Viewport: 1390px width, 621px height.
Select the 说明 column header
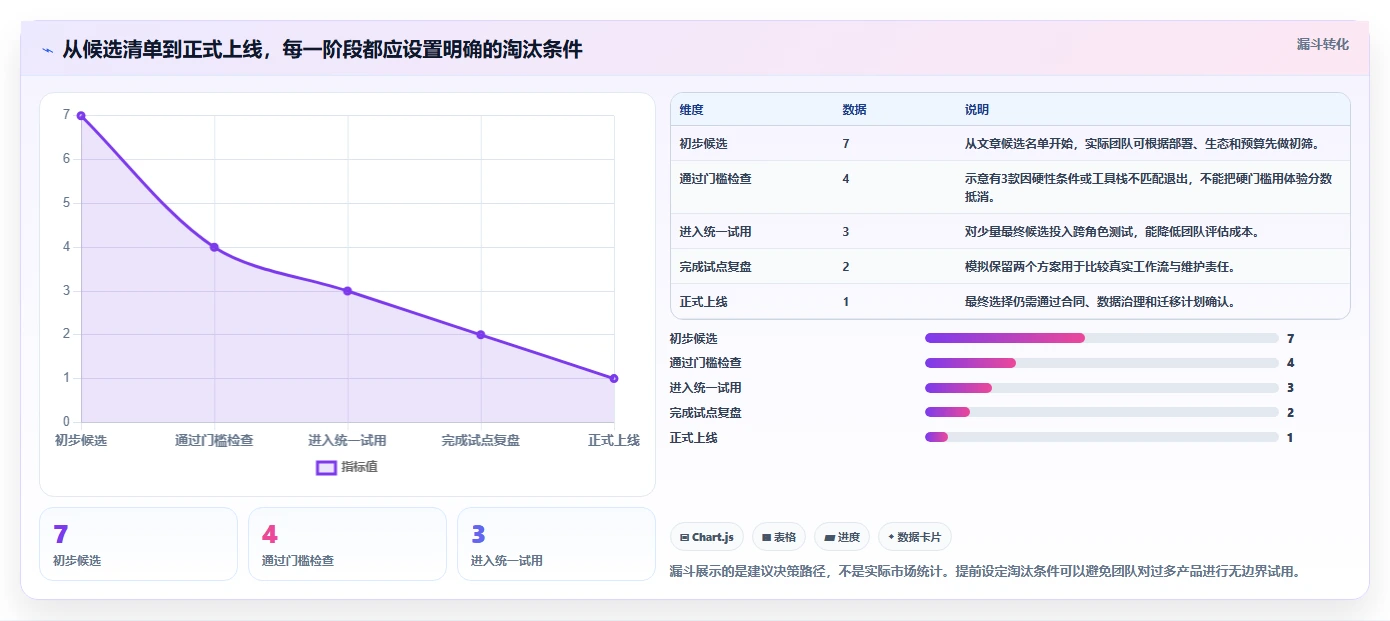point(976,110)
